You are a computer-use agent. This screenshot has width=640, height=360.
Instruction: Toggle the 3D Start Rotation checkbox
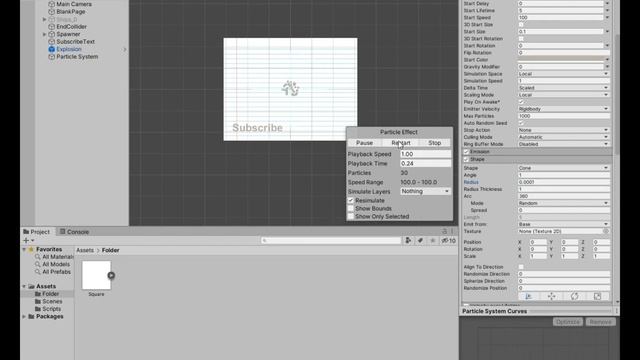pyautogui.click(x=521, y=39)
